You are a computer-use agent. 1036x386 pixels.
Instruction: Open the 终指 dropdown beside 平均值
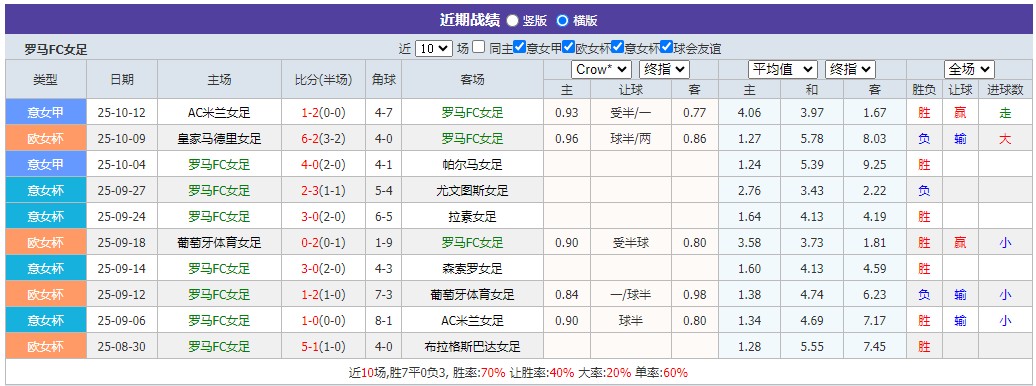coord(850,69)
